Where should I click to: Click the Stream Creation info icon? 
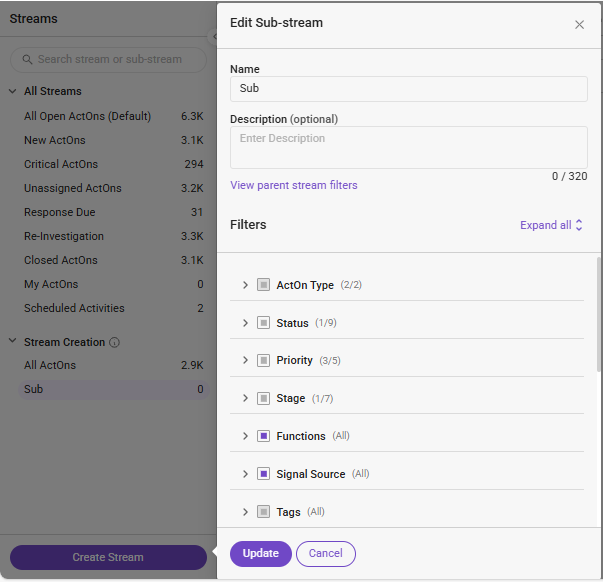tap(114, 342)
